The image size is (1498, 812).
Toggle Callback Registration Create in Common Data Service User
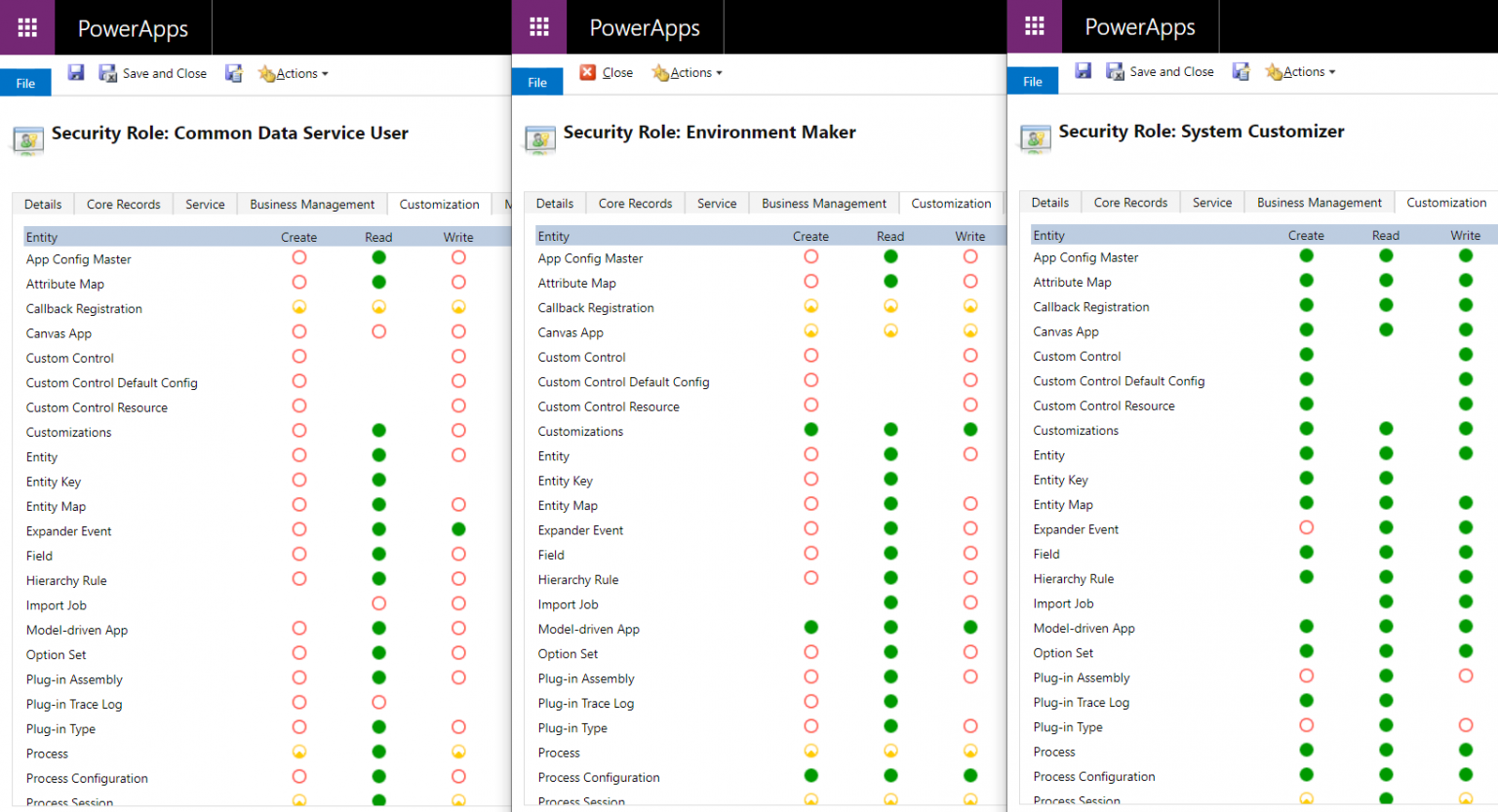[x=299, y=307]
